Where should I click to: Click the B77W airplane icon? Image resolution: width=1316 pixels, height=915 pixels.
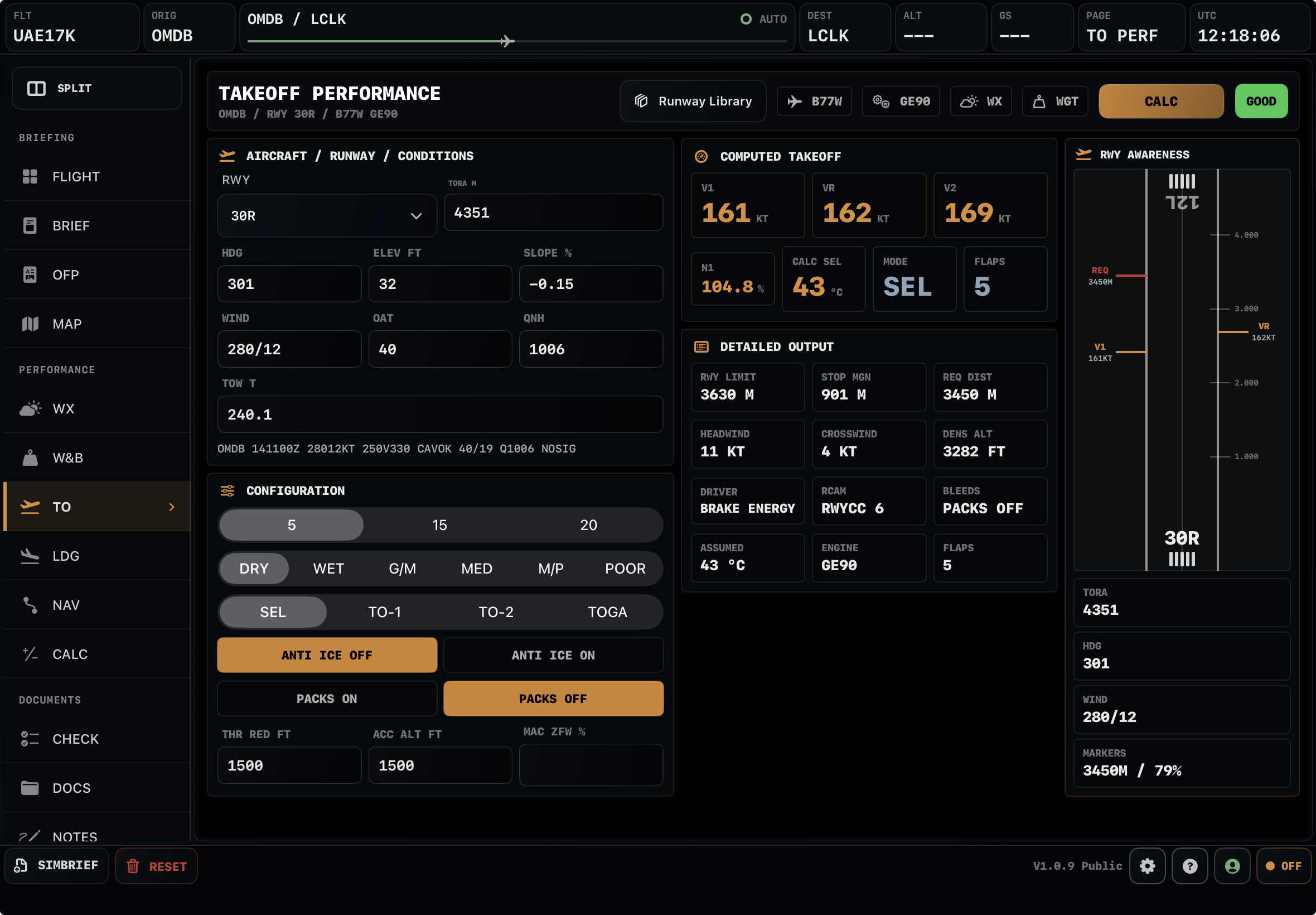point(795,102)
